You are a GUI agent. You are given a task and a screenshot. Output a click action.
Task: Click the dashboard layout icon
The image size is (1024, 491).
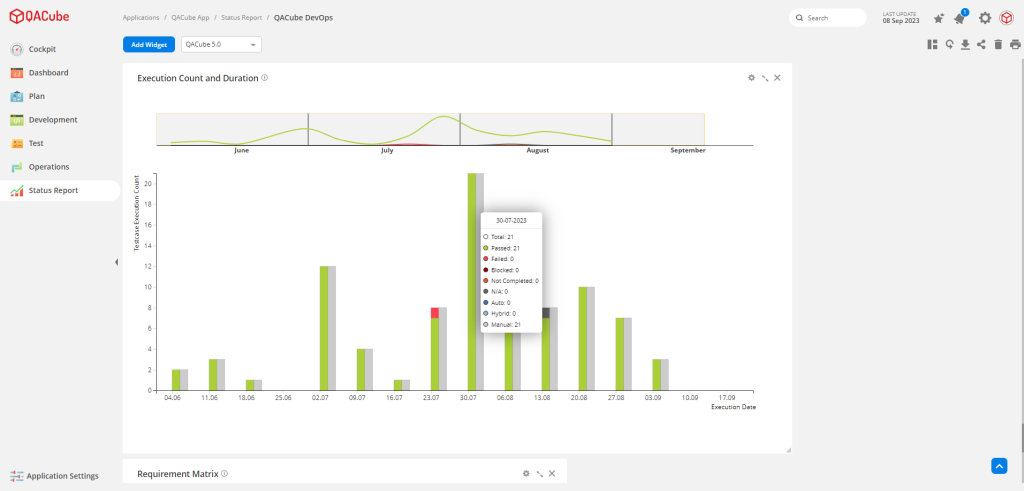pos(932,44)
